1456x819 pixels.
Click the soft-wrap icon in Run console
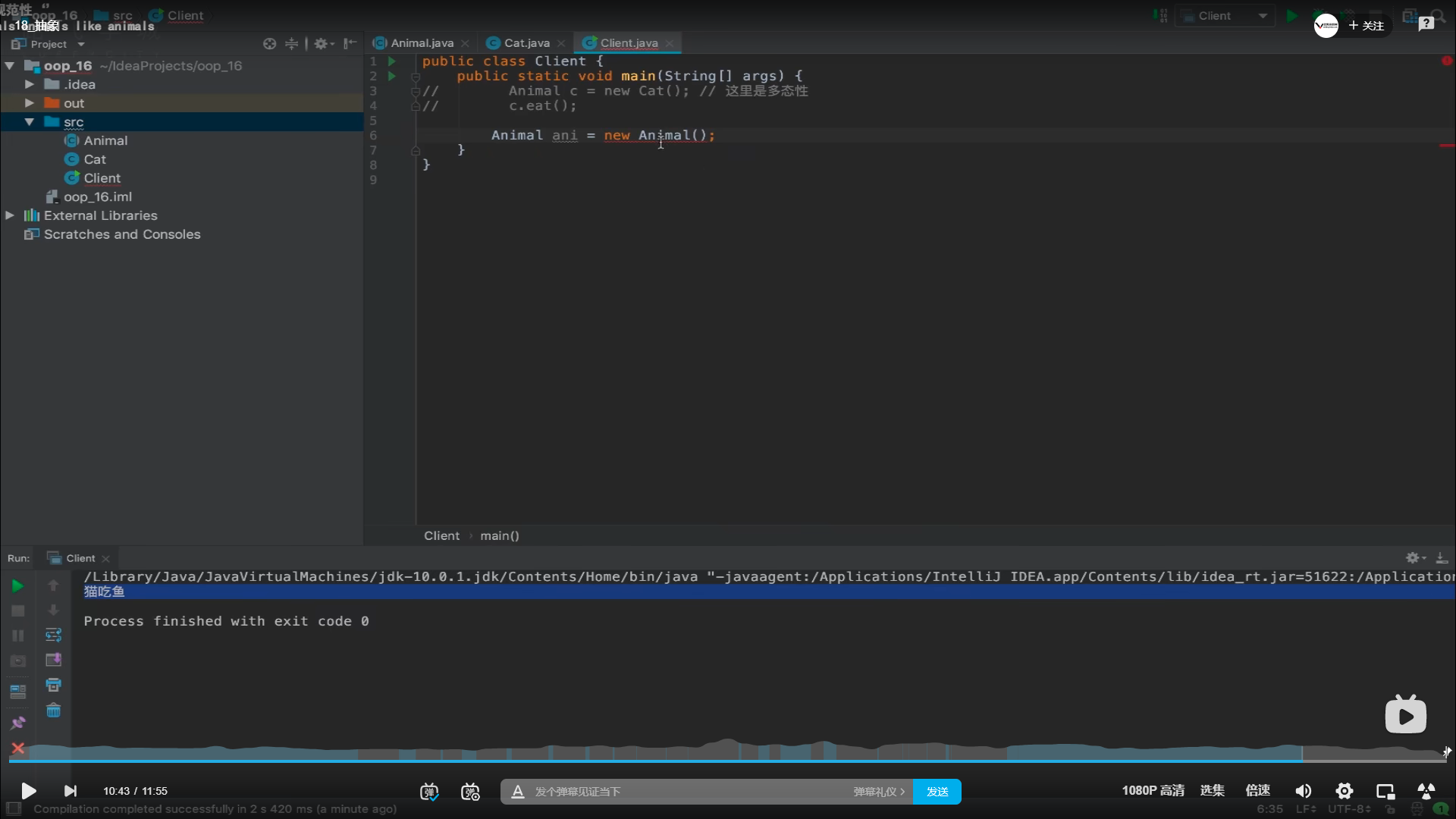pos(53,635)
